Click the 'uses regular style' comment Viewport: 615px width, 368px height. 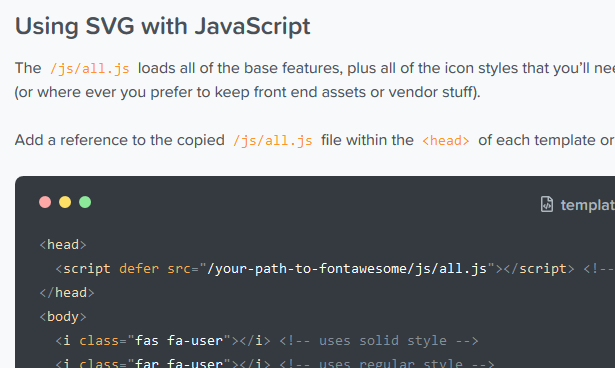click(387, 364)
